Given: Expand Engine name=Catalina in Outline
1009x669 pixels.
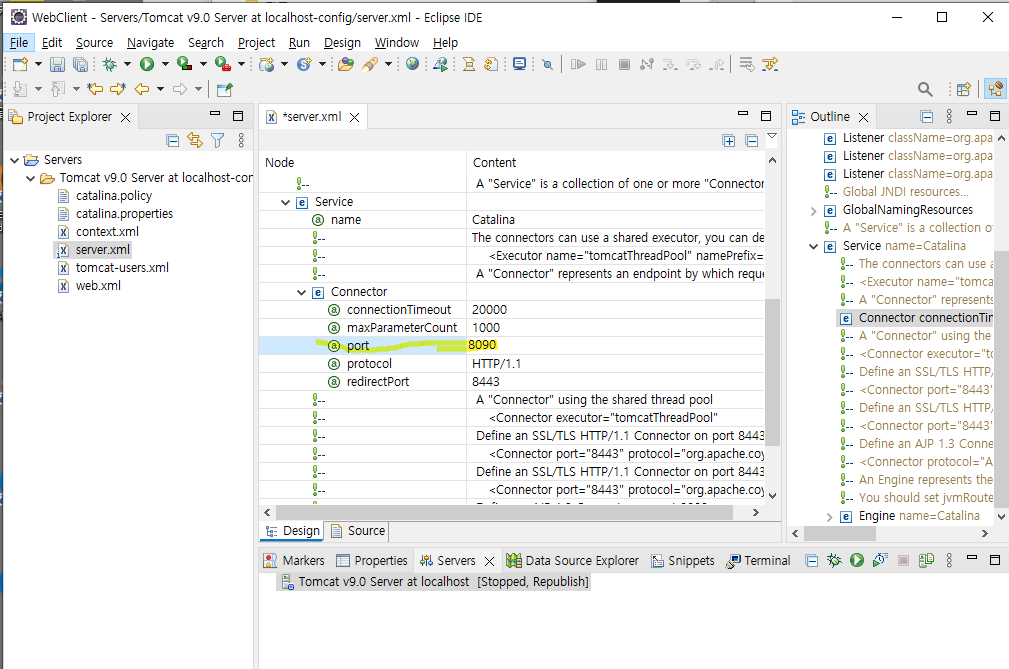Looking at the screenshot, I should pos(829,517).
